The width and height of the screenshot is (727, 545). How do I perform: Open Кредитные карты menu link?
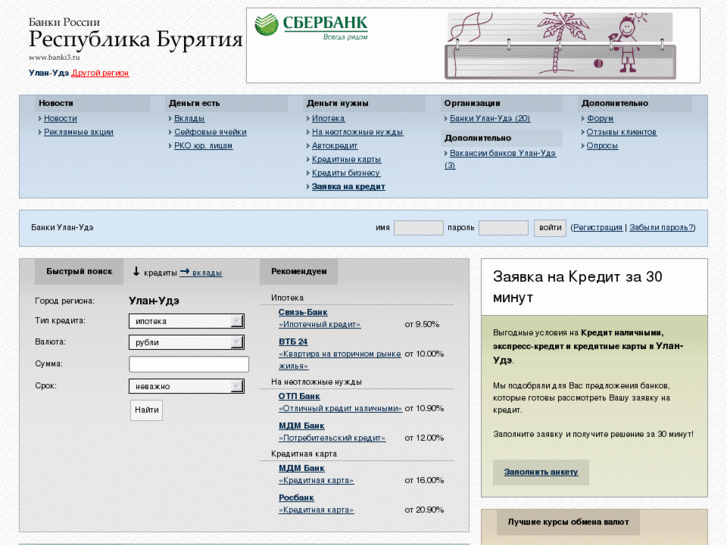pos(346,159)
